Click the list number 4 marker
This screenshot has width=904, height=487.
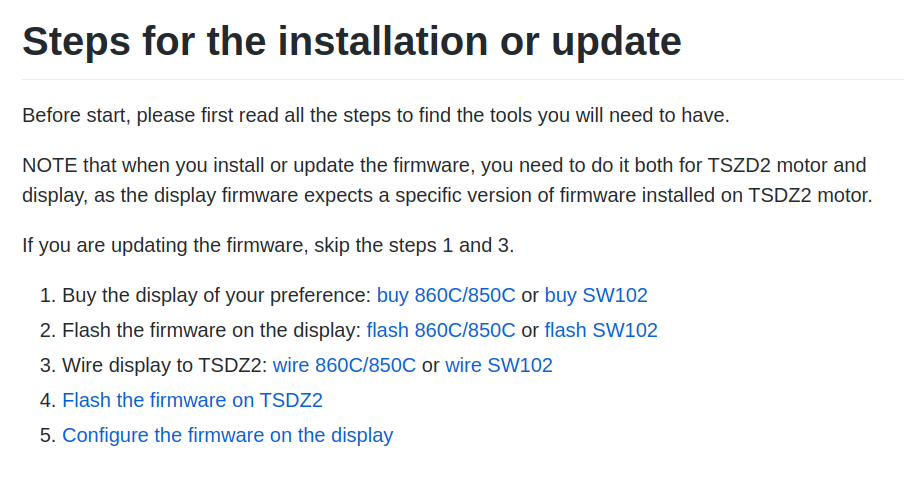click(47, 400)
